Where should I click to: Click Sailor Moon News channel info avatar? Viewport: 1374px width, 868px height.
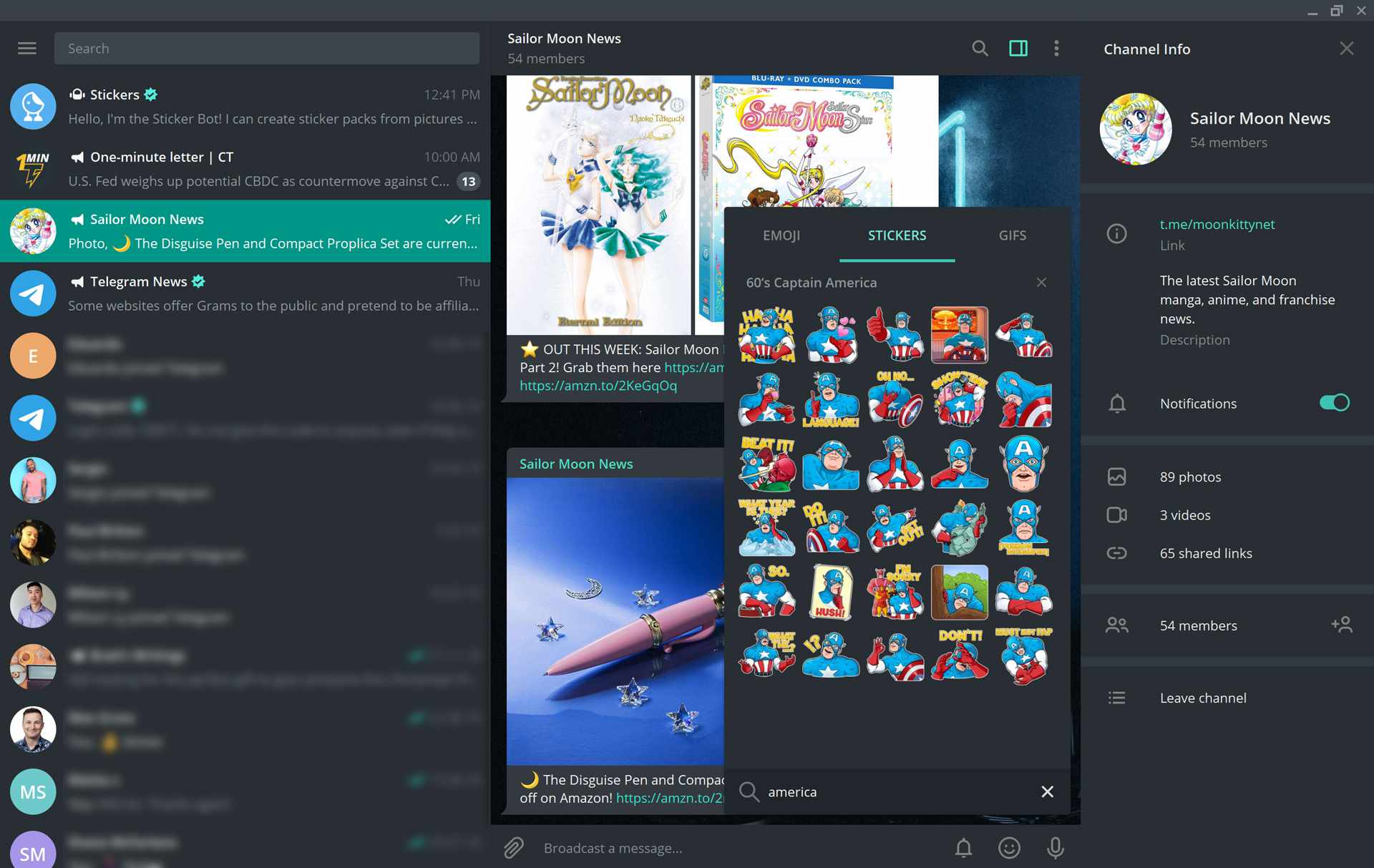(x=1135, y=129)
